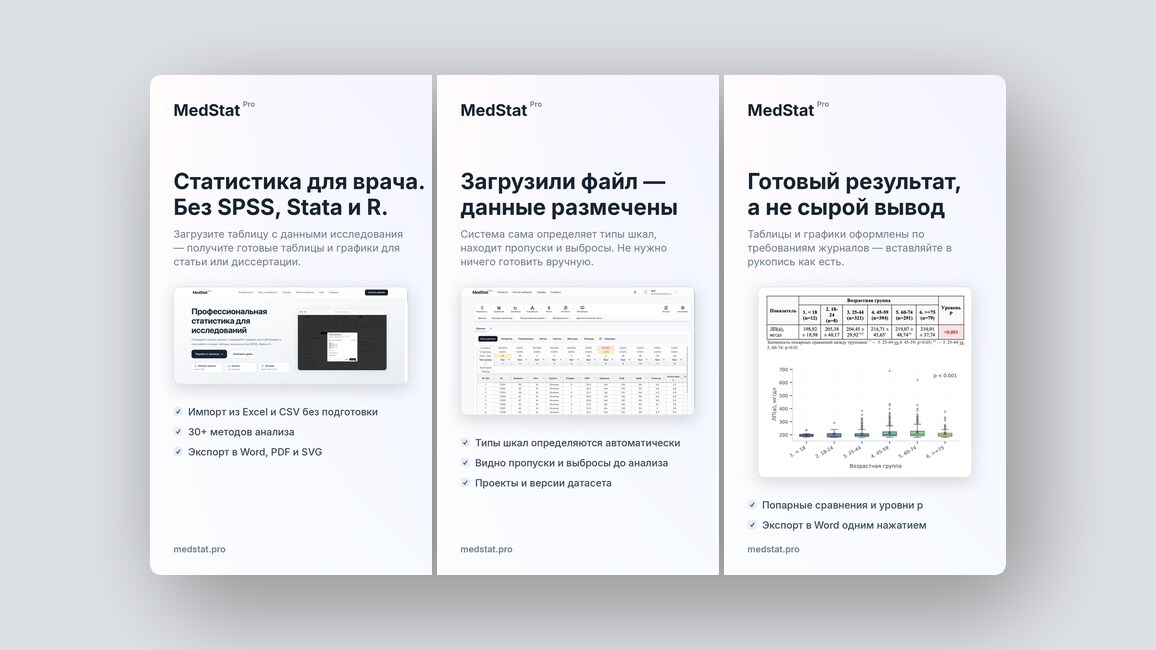Click heading "Готовый результат, а не сырой вывод"

(x=854, y=194)
